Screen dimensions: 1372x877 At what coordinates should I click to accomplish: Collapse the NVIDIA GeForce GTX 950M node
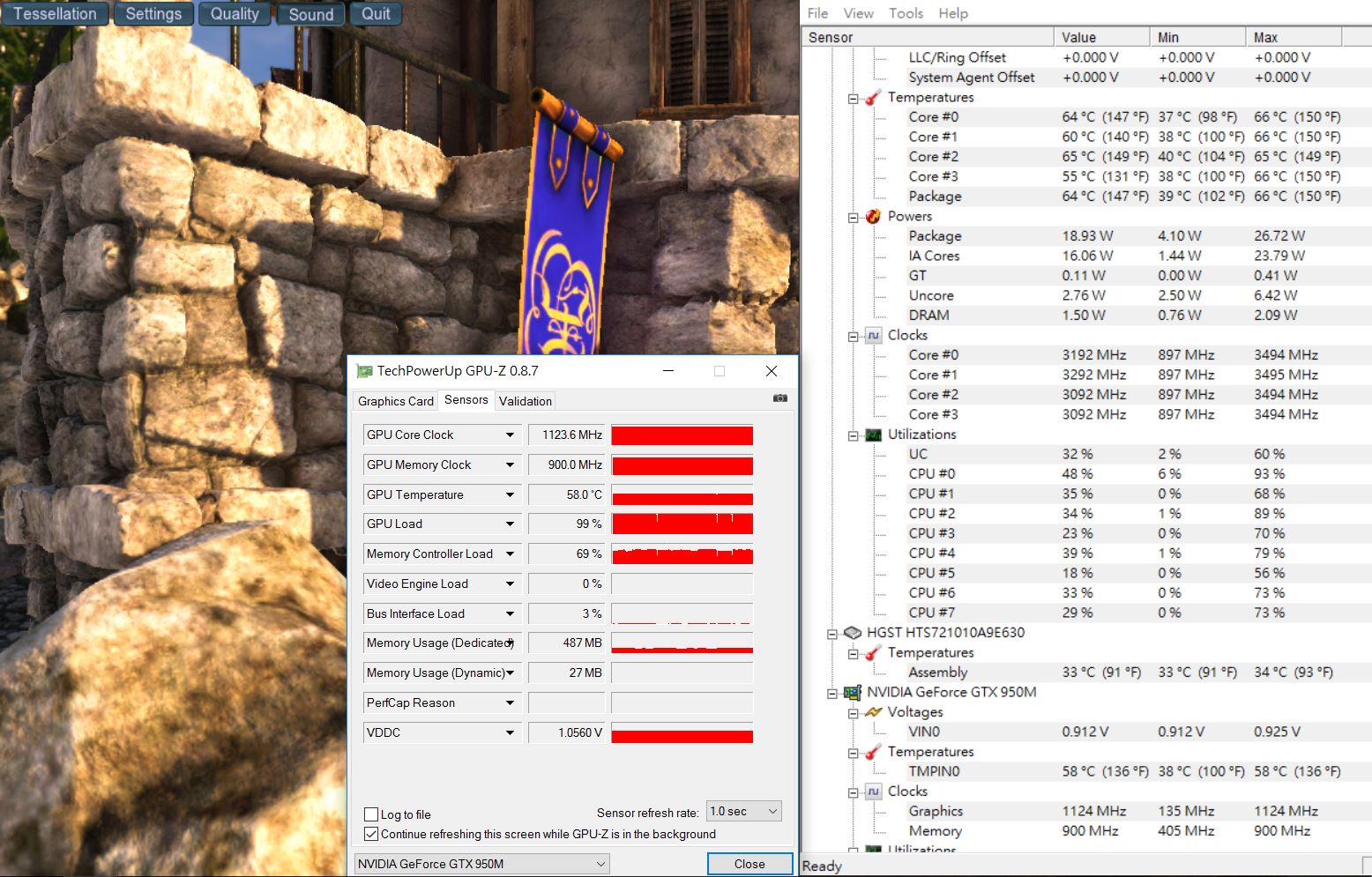pyautogui.click(x=831, y=694)
